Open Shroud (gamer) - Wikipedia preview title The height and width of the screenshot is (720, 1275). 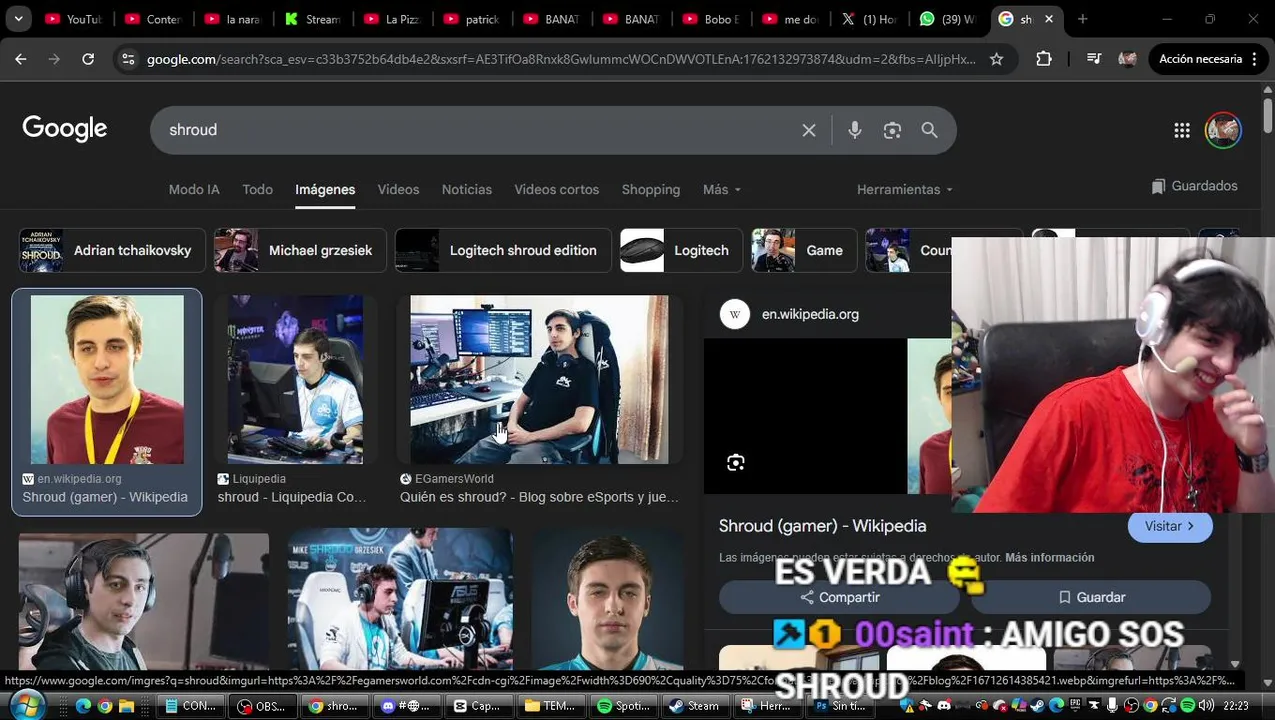(822, 526)
